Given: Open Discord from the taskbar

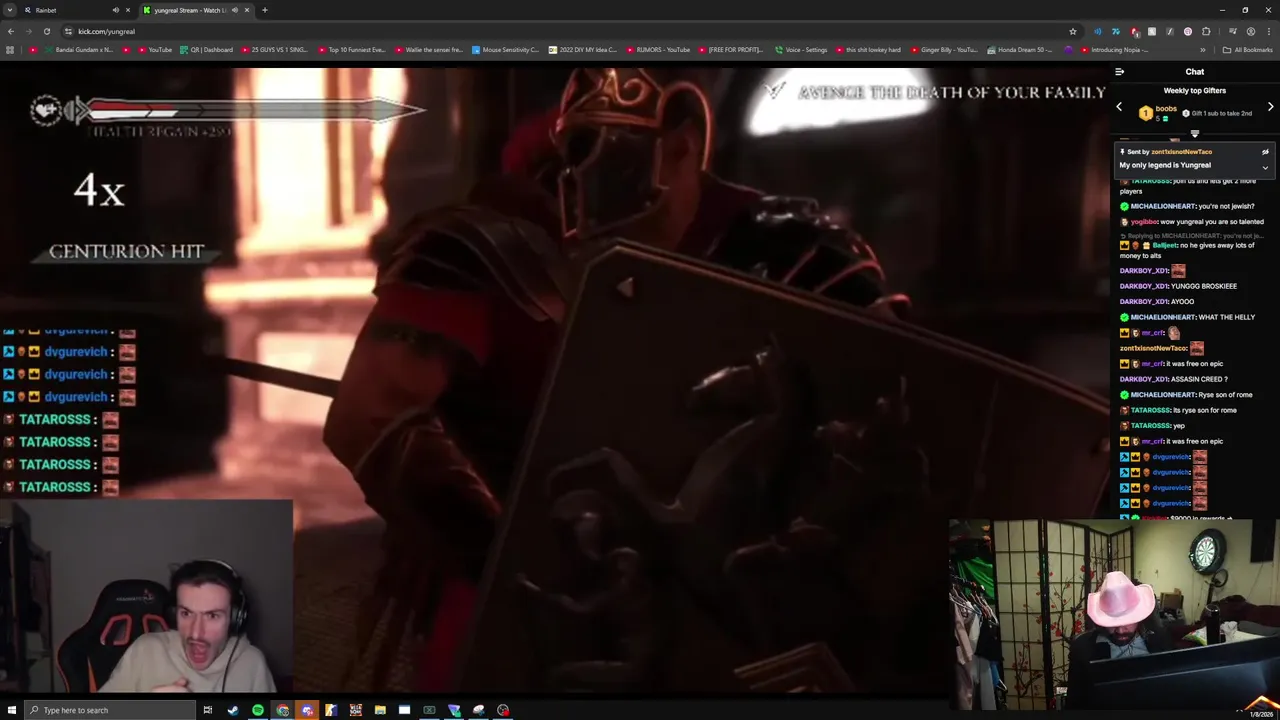Looking at the screenshot, I should [307, 710].
